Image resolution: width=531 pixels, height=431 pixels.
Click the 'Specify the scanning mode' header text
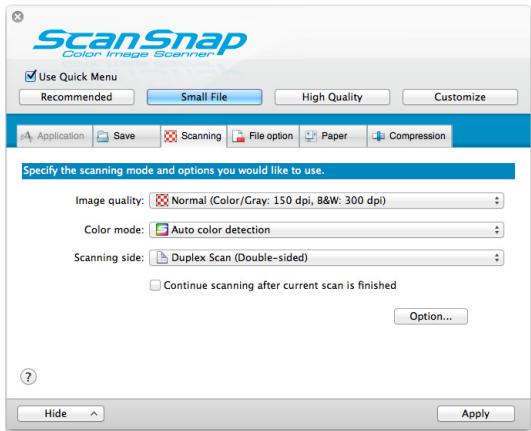174,171
